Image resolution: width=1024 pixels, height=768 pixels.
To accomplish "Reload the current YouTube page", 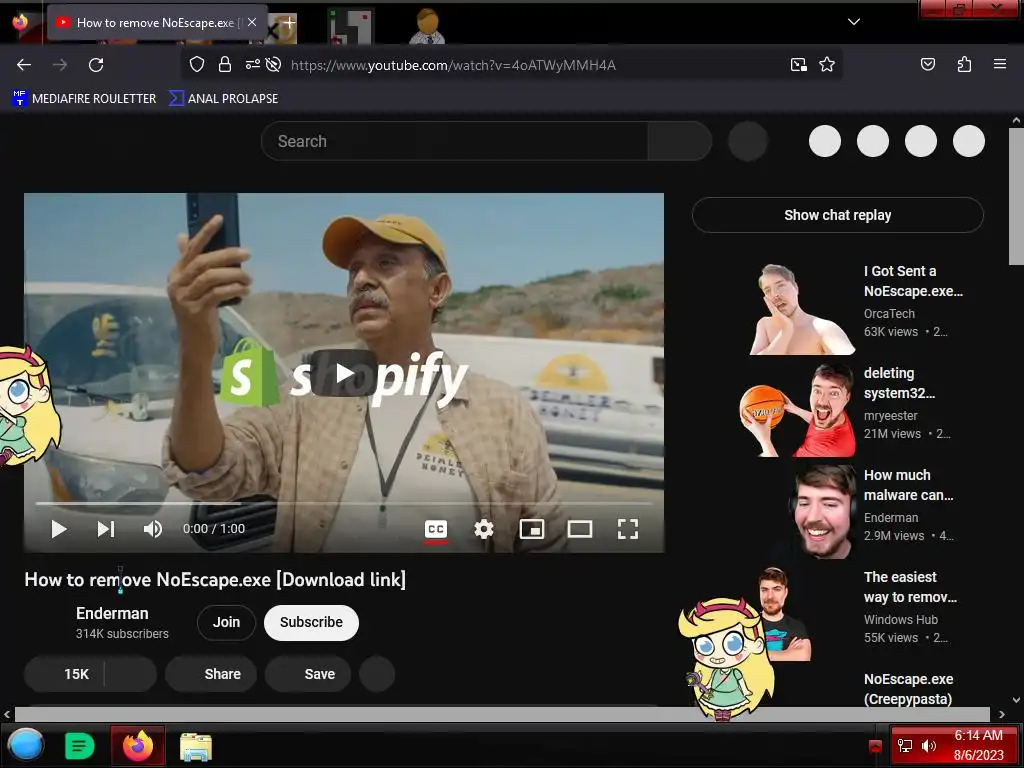I will point(96,65).
